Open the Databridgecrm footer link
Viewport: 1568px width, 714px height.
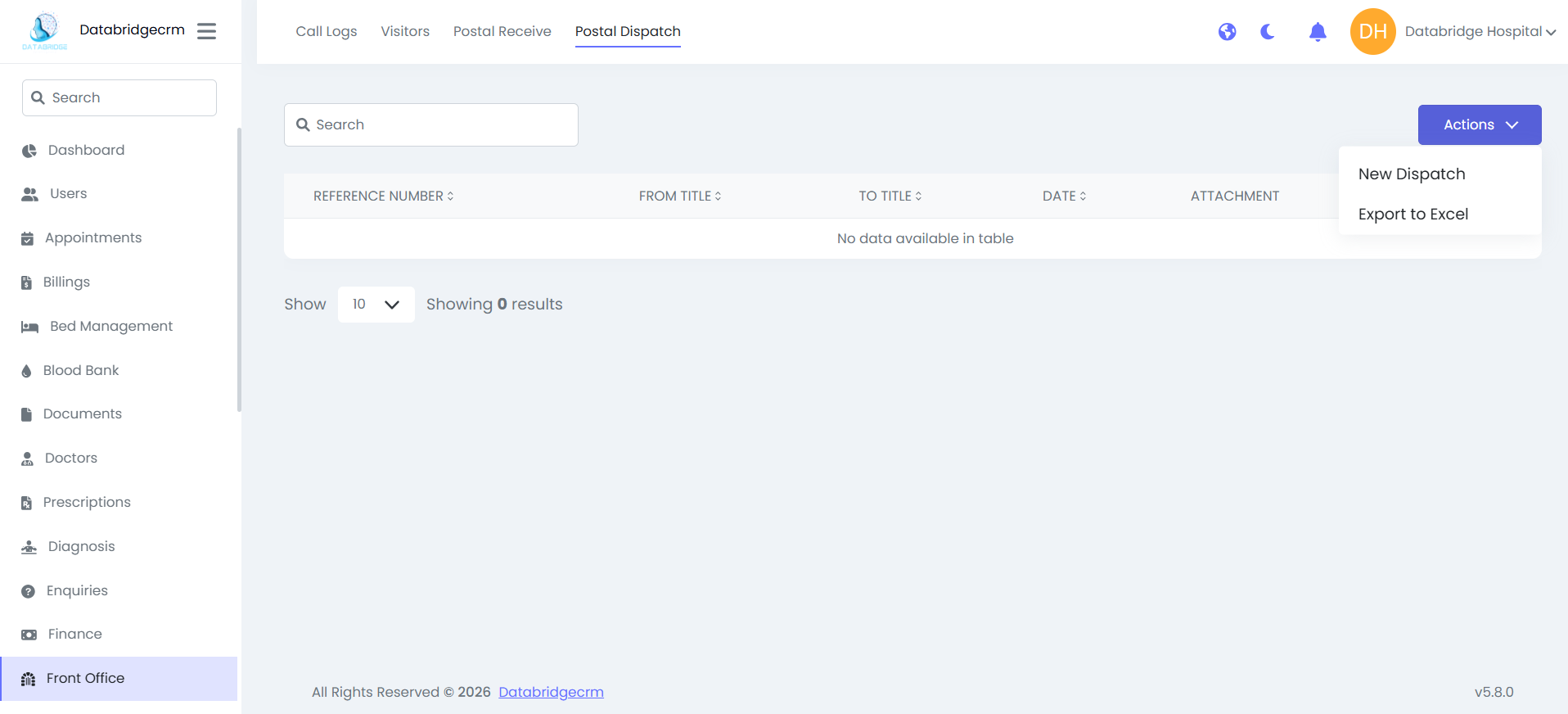tap(551, 693)
